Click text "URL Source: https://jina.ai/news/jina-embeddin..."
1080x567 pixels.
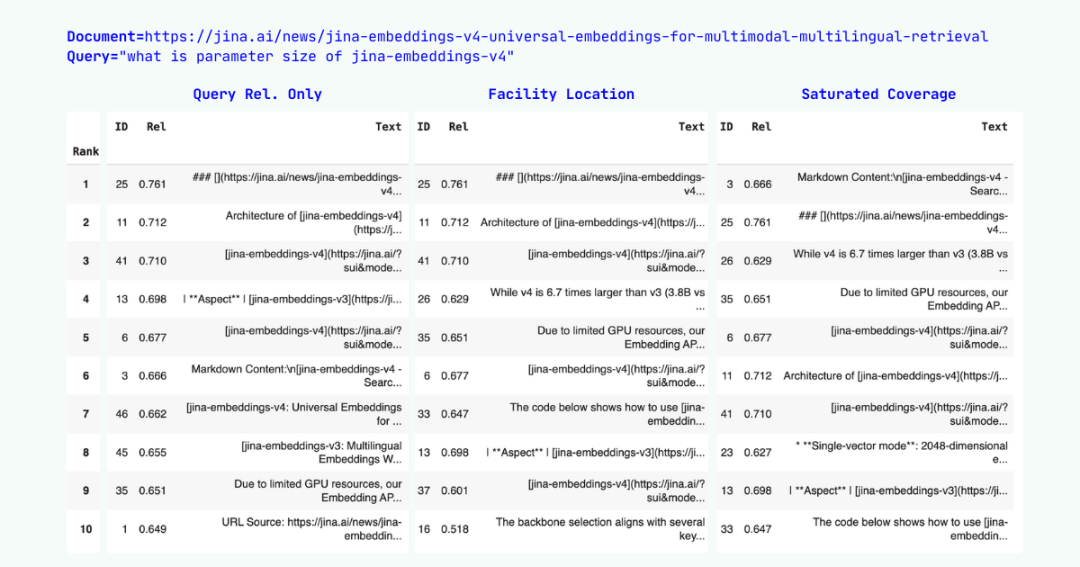(311, 529)
